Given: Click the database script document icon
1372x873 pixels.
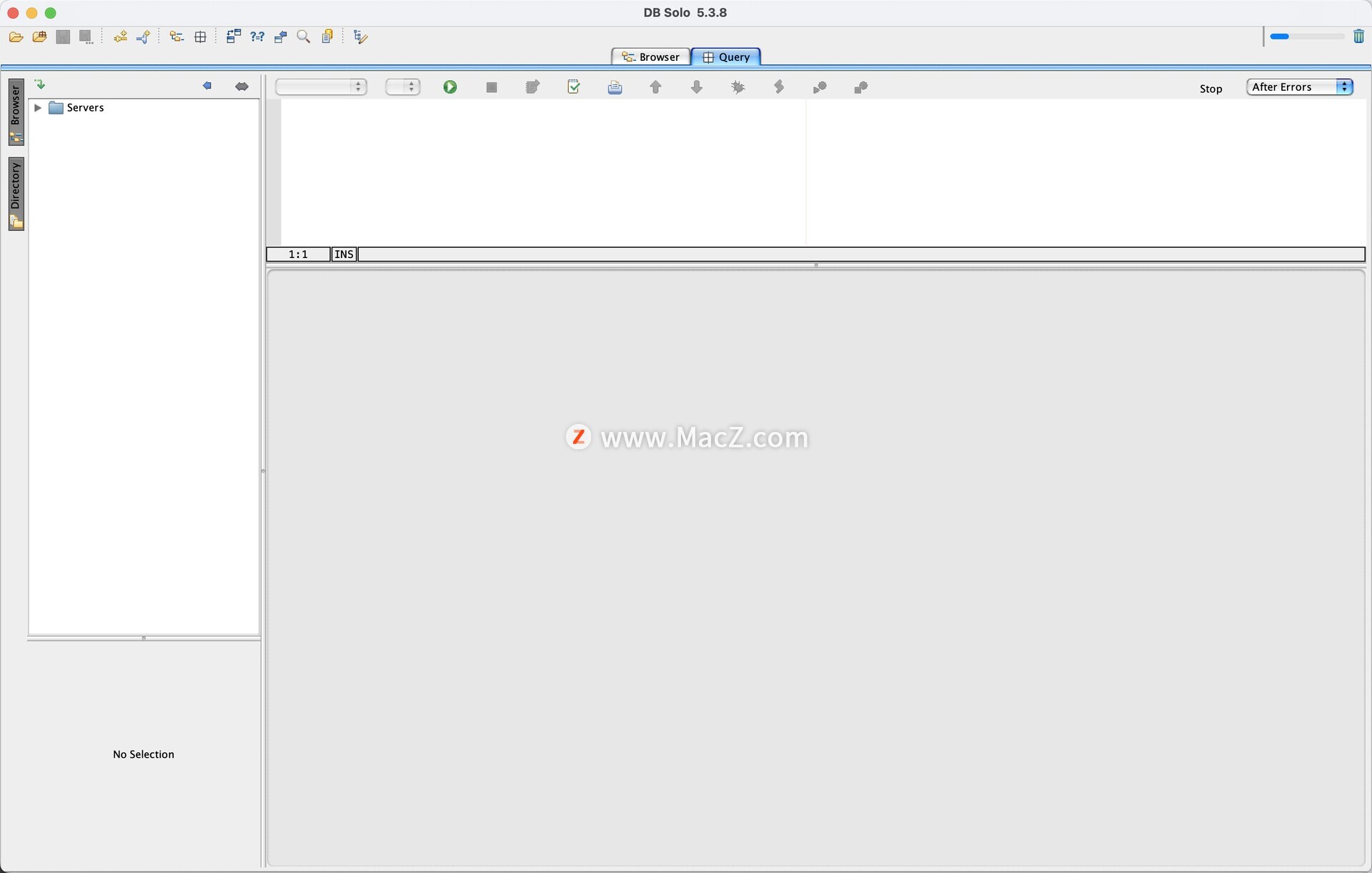Looking at the screenshot, I should [327, 37].
